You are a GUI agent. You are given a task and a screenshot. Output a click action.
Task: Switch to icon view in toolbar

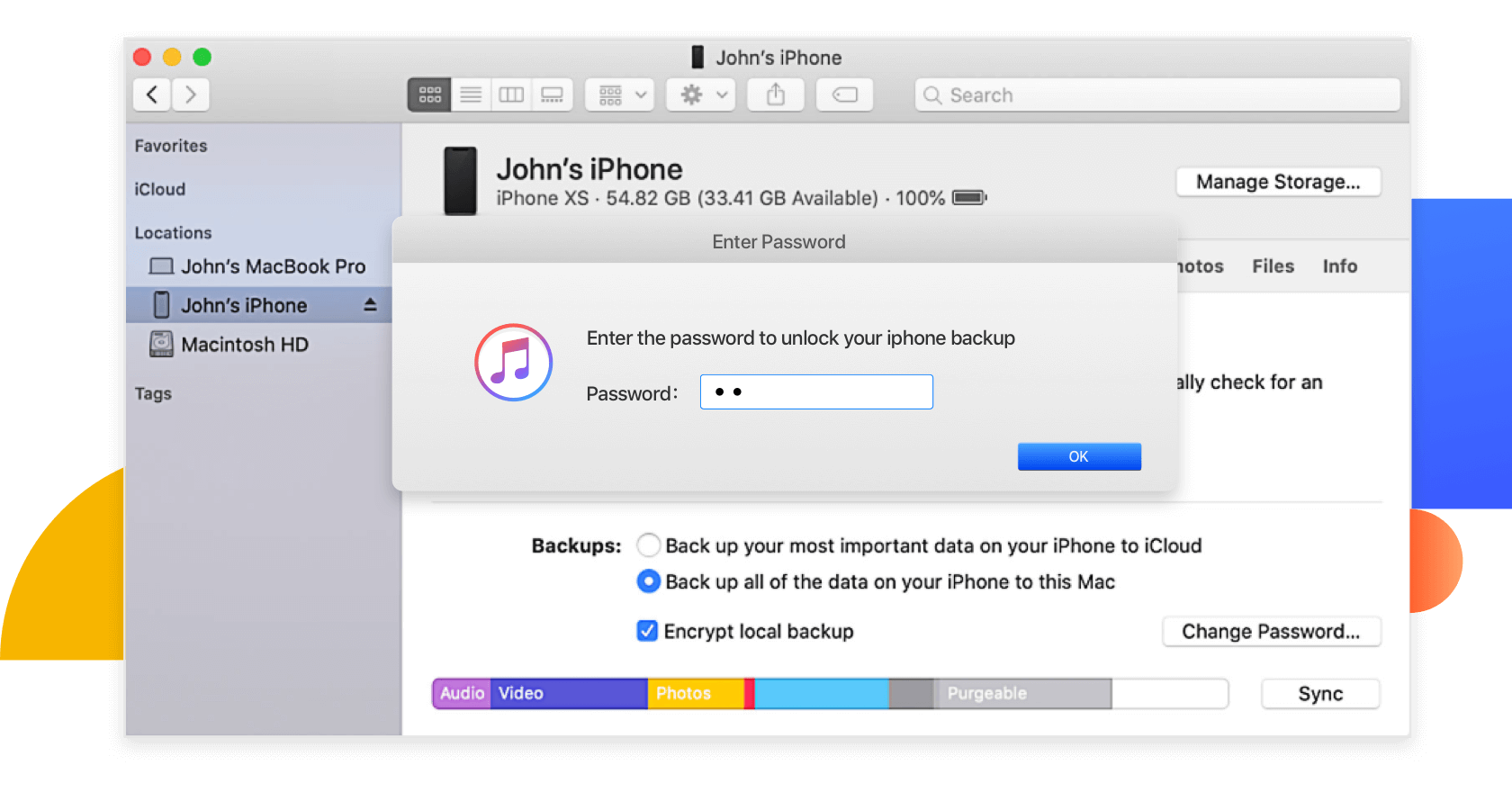pyautogui.click(x=429, y=94)
